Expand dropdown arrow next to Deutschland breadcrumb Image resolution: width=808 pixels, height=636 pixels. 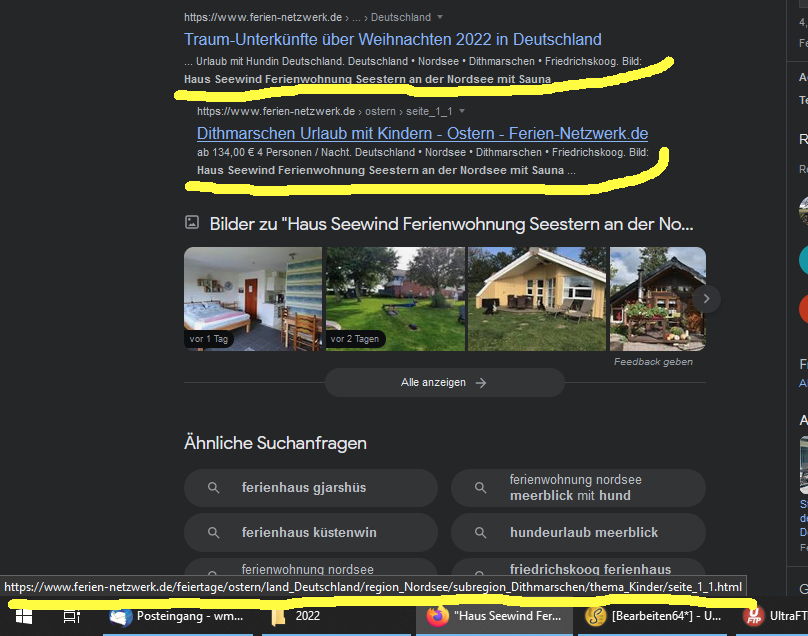click(x=440, y=17)
